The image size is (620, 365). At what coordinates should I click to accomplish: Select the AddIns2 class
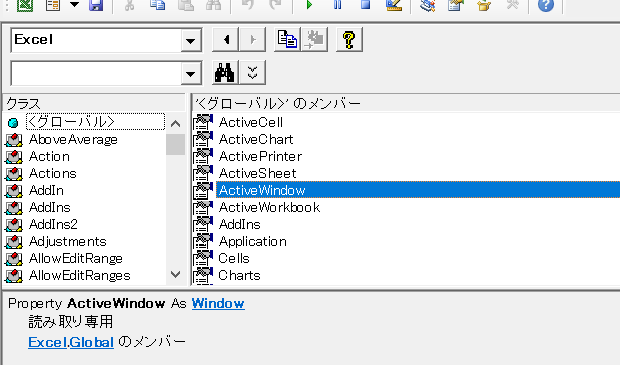(53, 225)
